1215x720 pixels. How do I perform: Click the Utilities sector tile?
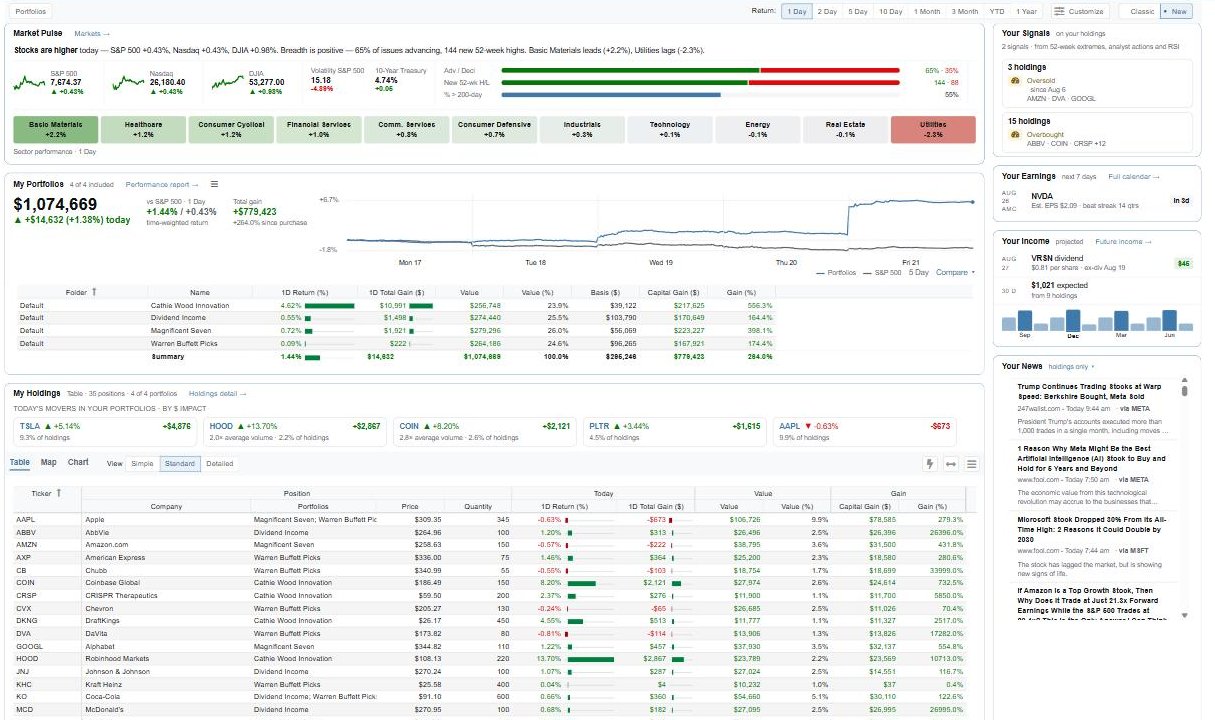pos(933,129)
